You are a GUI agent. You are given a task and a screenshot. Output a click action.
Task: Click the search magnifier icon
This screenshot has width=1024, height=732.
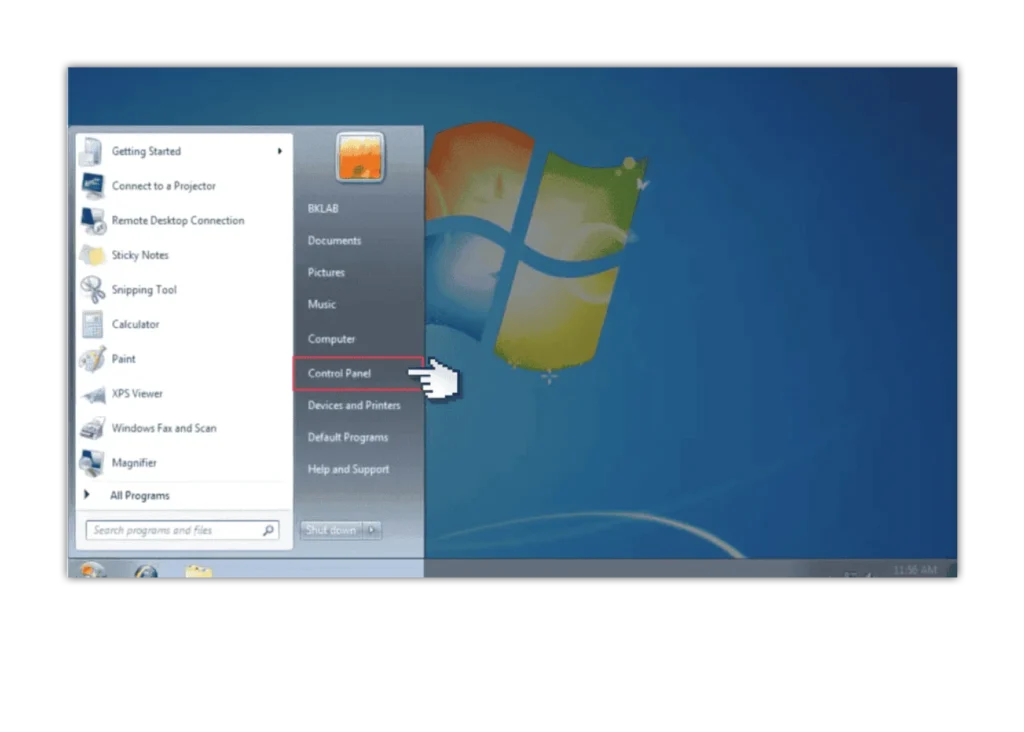point(268,530)
